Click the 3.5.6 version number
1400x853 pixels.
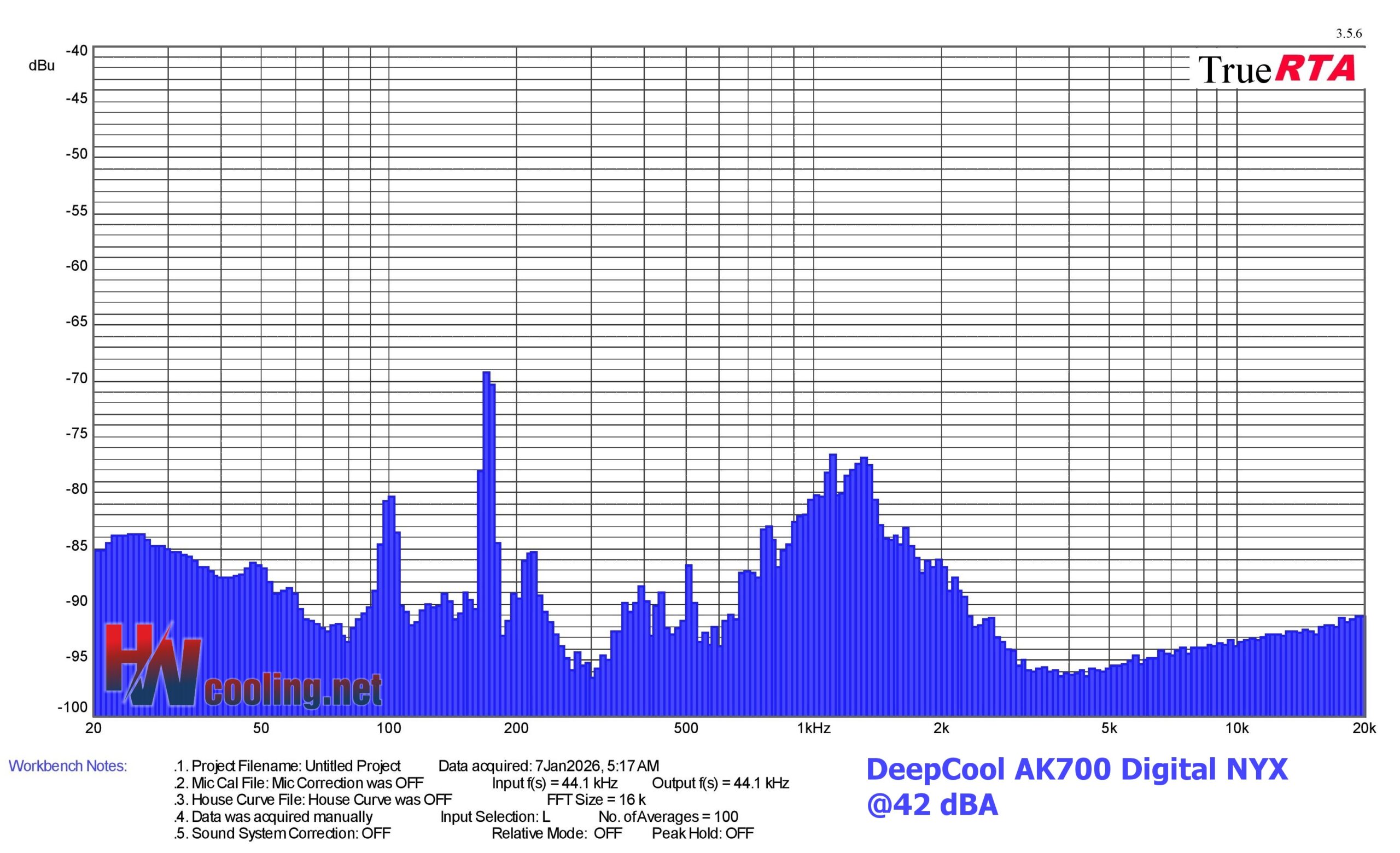[x=1349, y=33]
